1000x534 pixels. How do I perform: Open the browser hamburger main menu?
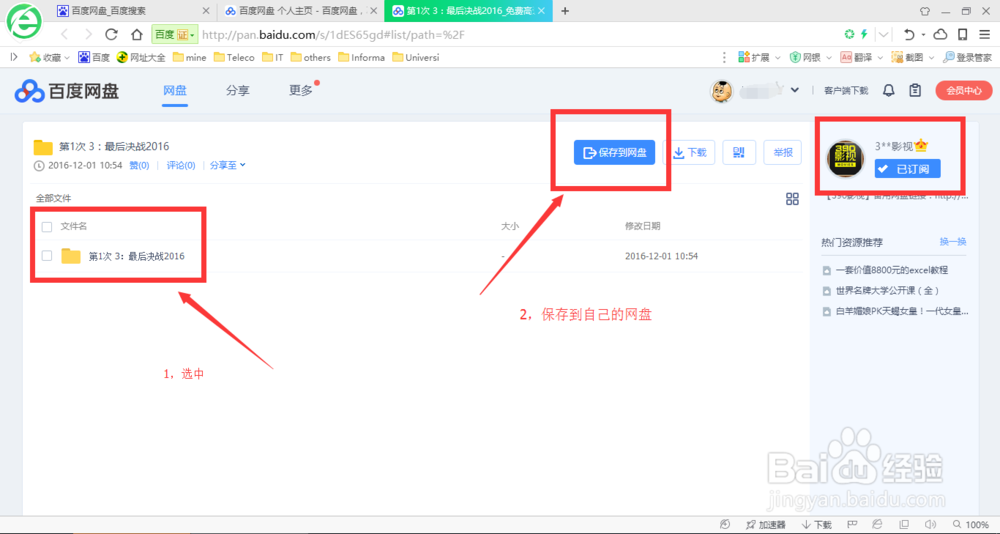(985, 34)
